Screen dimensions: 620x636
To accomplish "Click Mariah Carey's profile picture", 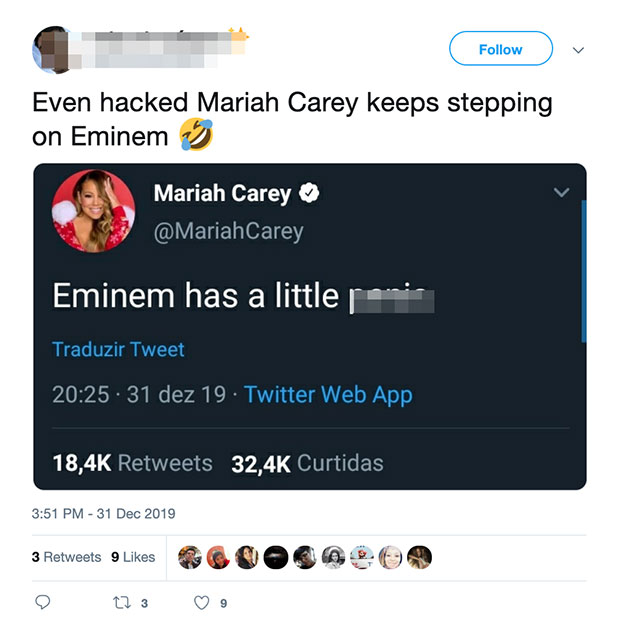I will (x=94, y=210).
